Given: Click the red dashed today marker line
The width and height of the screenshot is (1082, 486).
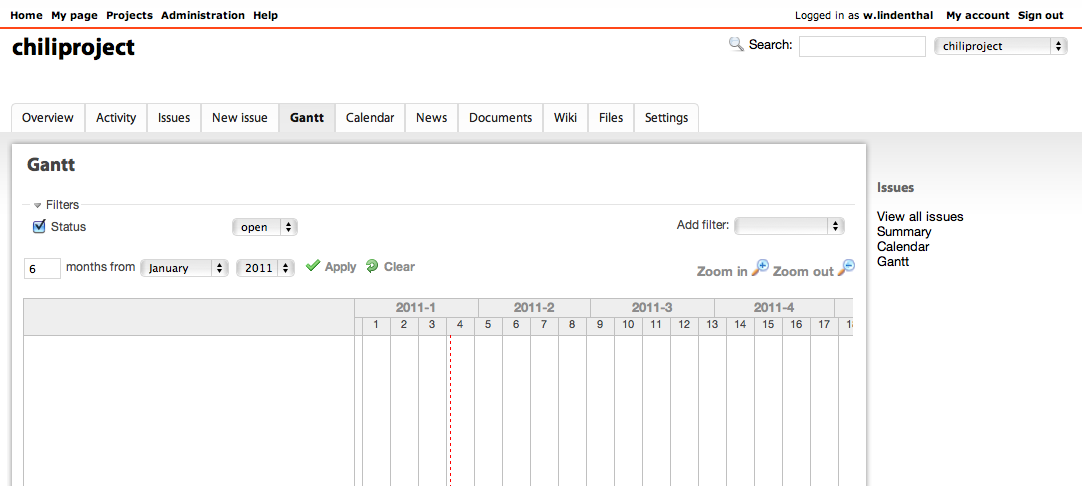Looking at the screenshot, I should tap(450, 411).
